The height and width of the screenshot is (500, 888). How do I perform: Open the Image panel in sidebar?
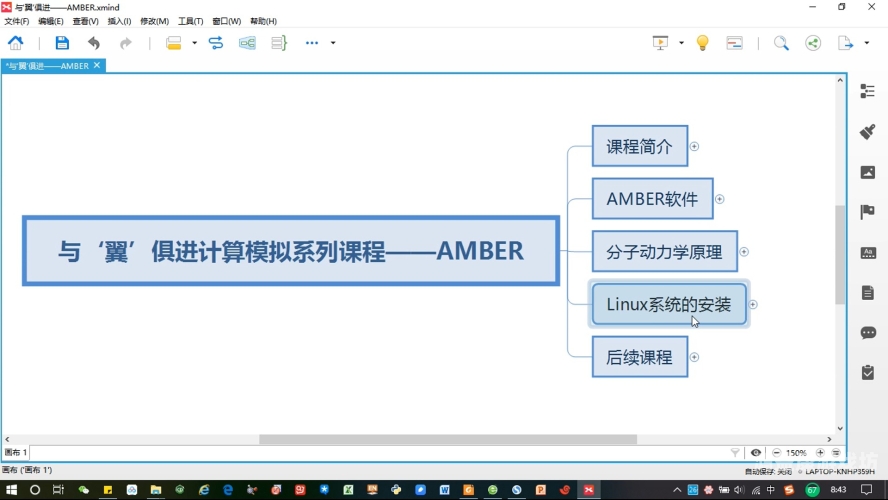868,172
